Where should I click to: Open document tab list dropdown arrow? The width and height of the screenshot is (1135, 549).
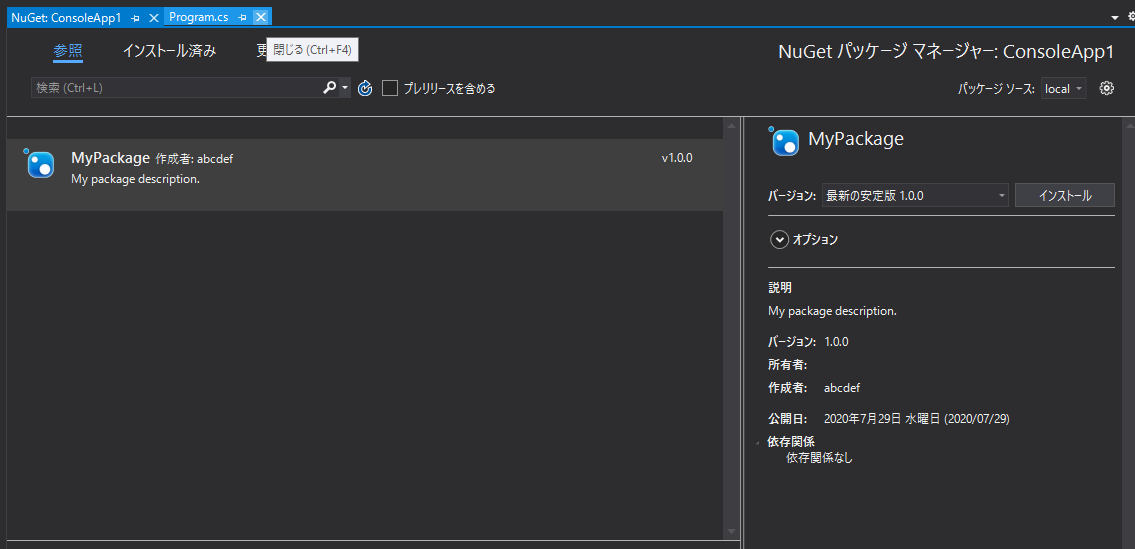[x=1115, y=17]
